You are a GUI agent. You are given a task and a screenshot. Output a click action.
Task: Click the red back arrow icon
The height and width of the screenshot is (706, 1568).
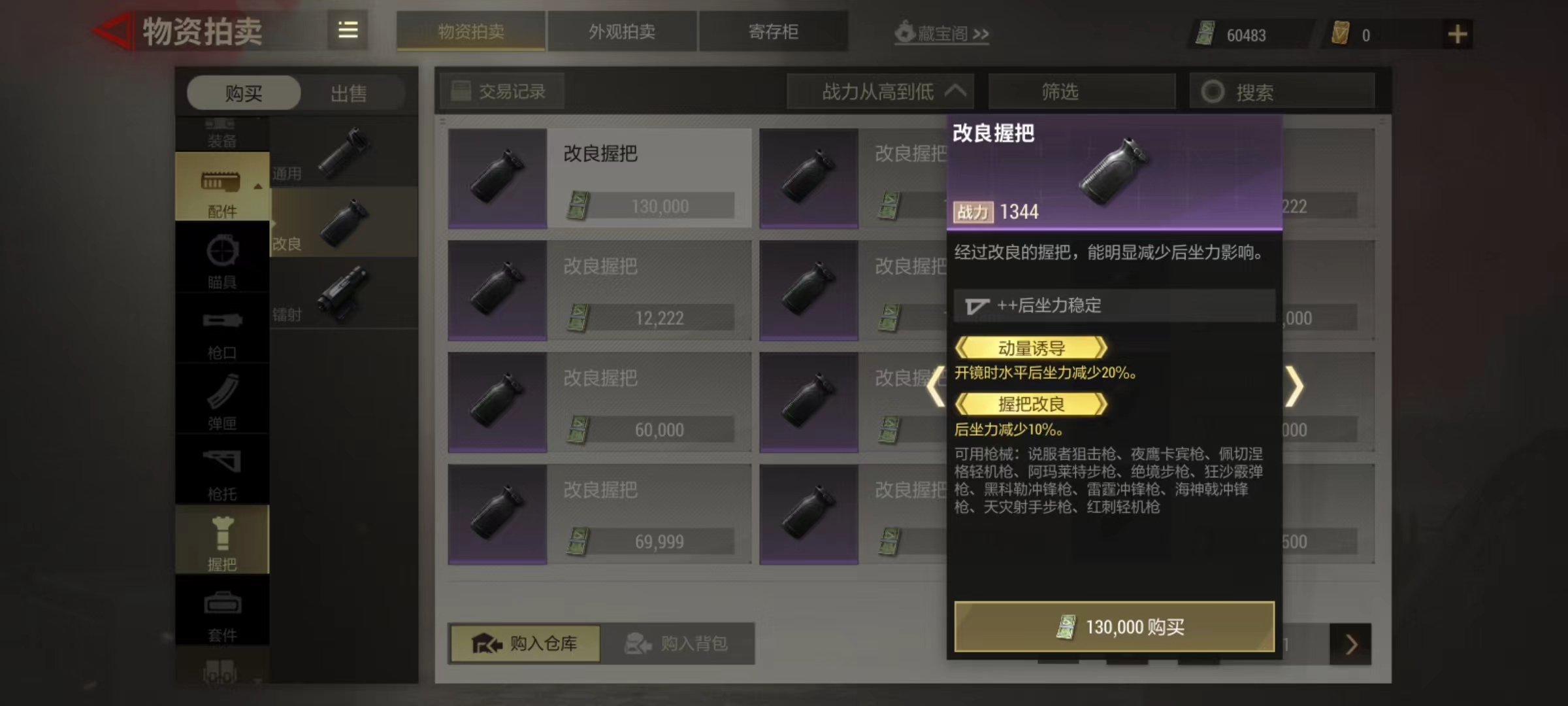[112, 31]
